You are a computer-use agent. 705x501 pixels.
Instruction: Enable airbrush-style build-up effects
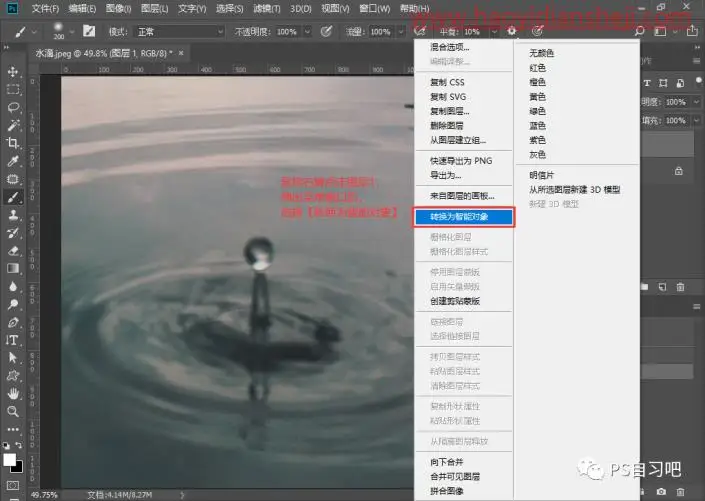(x=419, y=31)
